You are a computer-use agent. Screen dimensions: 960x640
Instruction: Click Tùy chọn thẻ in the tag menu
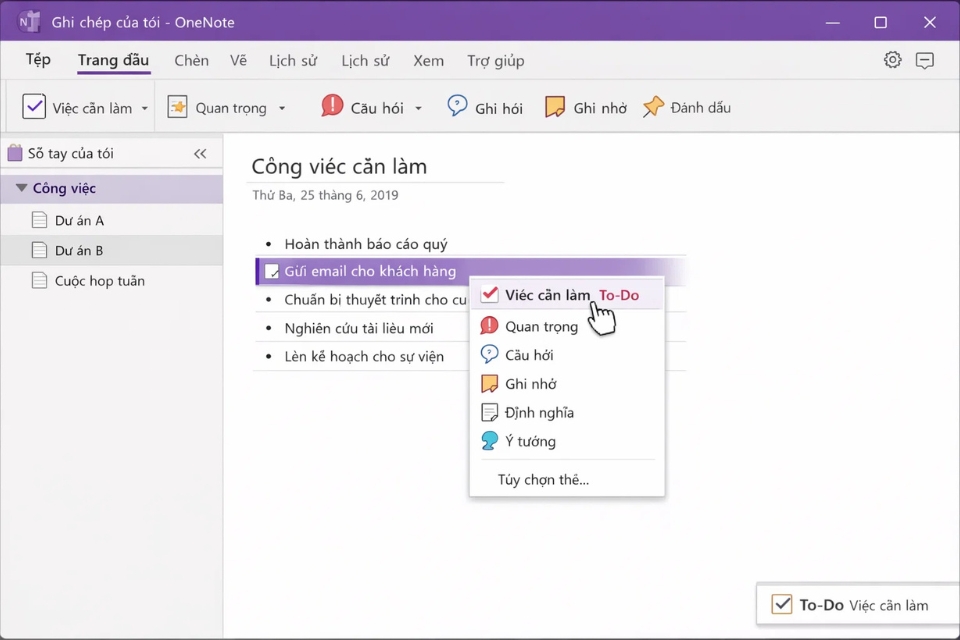coord(543,480)
